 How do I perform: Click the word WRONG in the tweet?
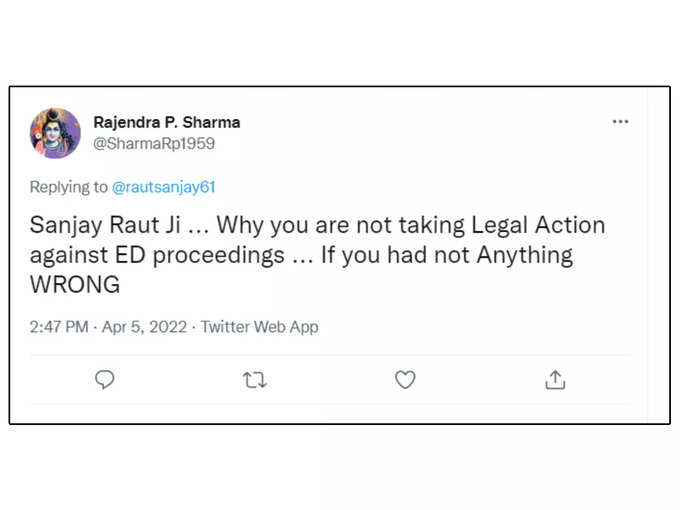pyautogui.click(x=75, y=284)
